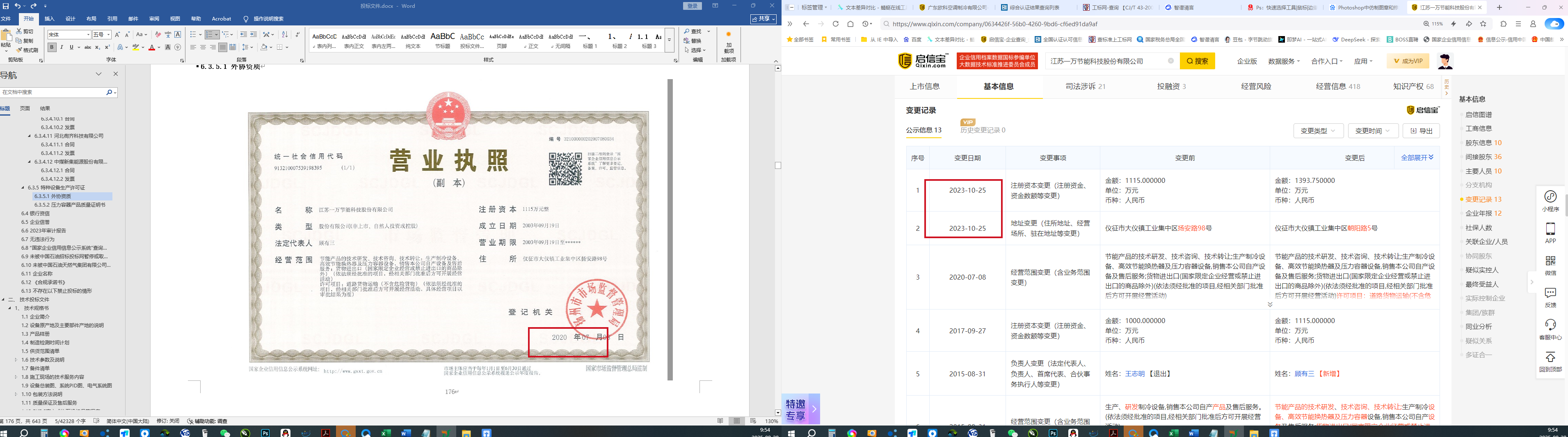Collapse 6.3.5 特种设备生产许可证 in navigation

click(23, 187)
